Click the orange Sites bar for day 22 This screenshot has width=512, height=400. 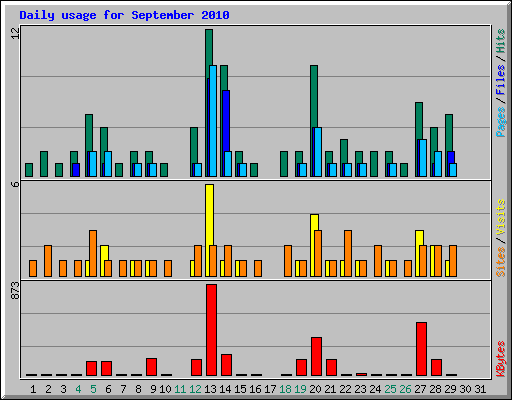click(348, 253)
